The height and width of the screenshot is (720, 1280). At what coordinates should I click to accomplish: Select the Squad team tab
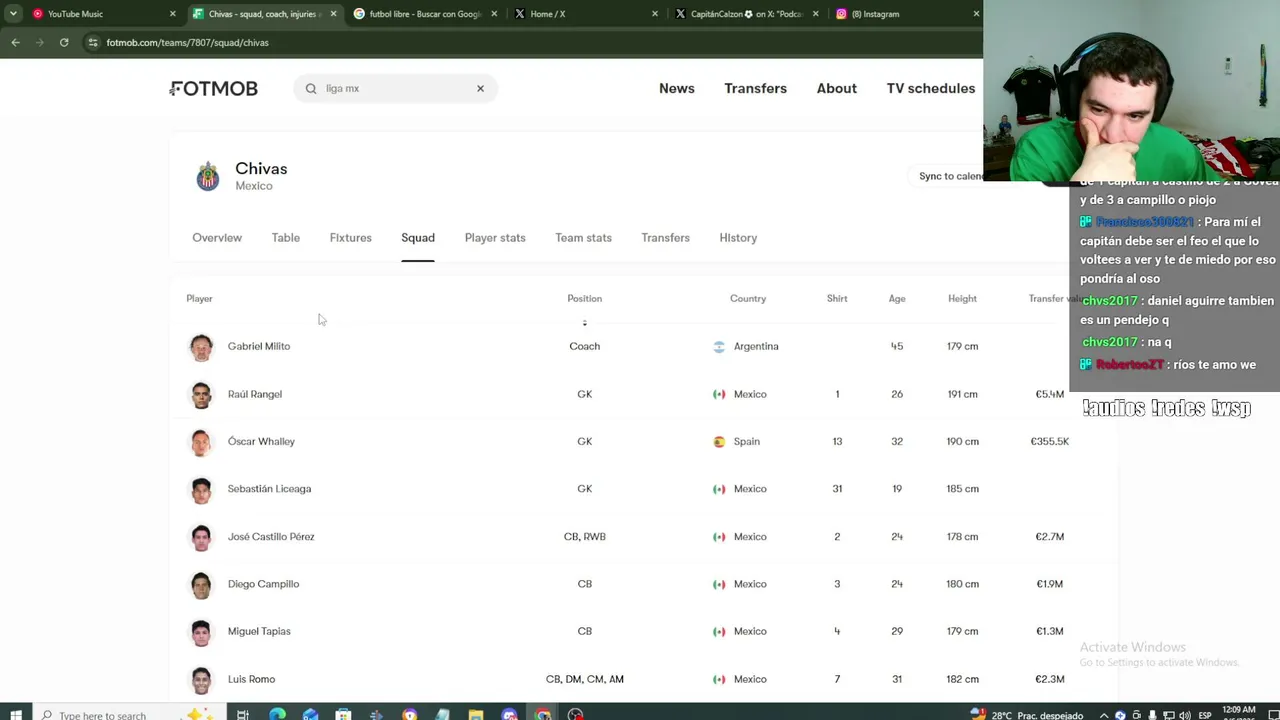[418, 238]
